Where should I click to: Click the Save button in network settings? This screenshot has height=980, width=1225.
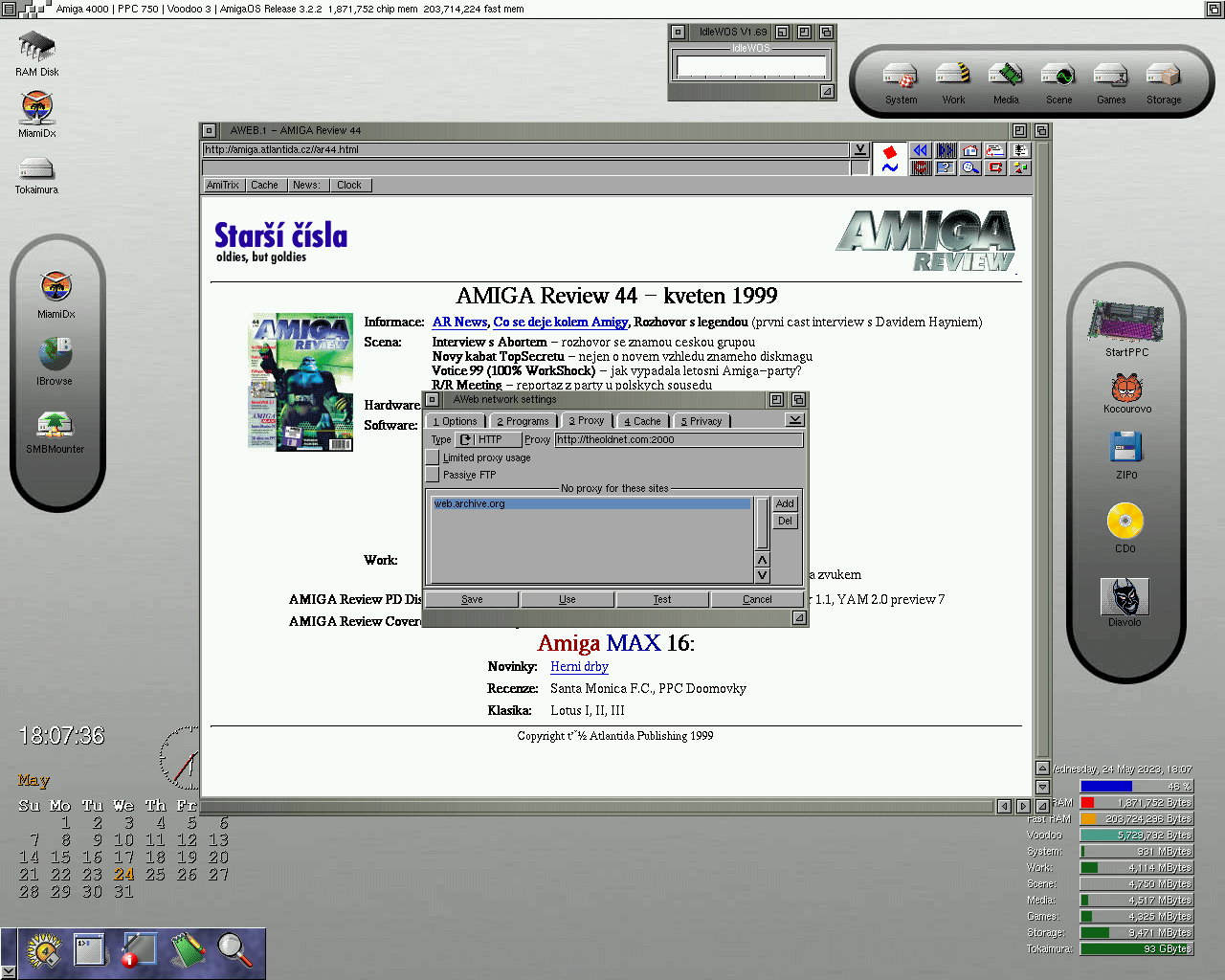(x=472, y=599)
